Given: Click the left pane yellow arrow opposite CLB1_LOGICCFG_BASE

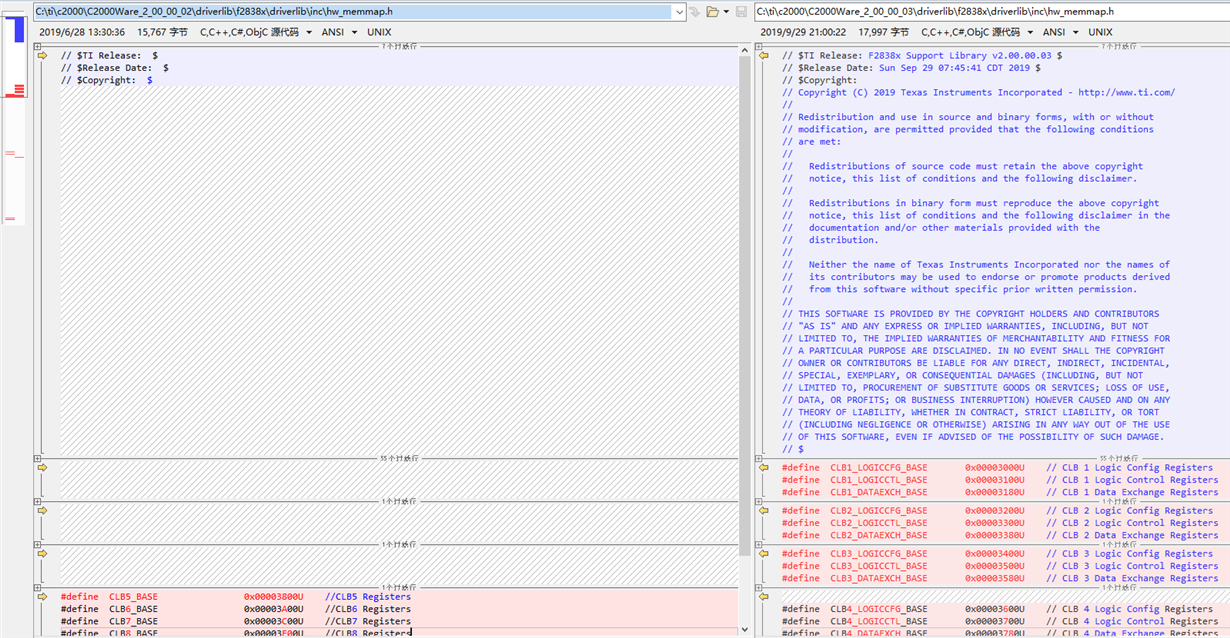Looking at the screenshot, I should tap(42, 467).
